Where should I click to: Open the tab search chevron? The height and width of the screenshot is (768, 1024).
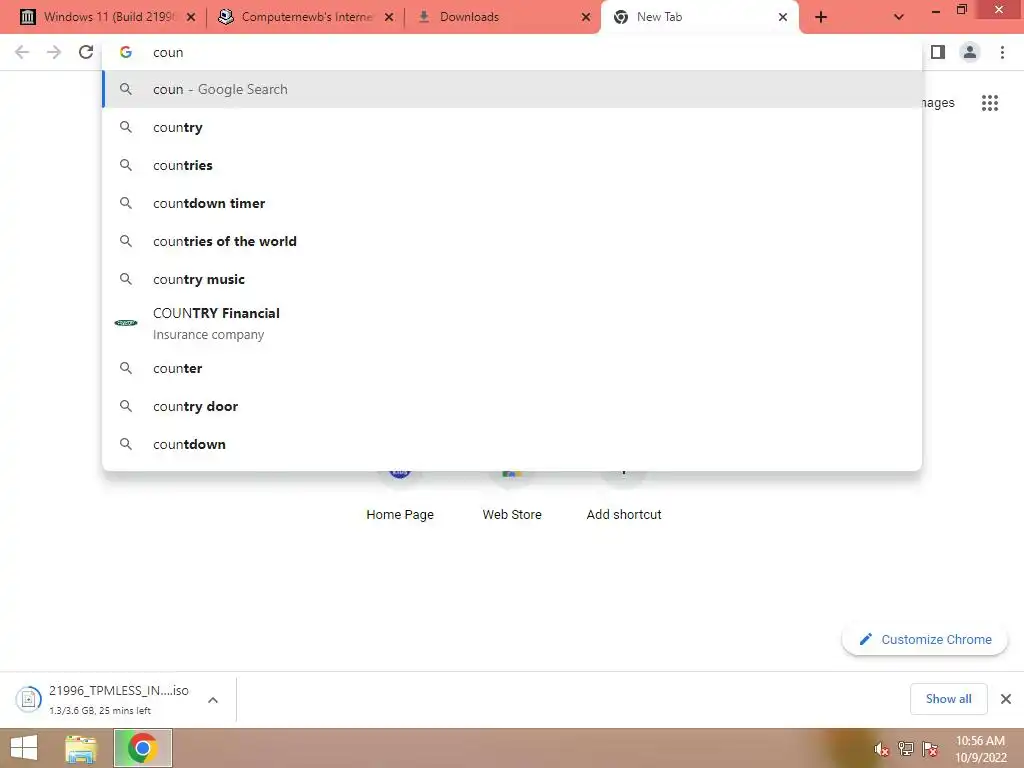899,17
